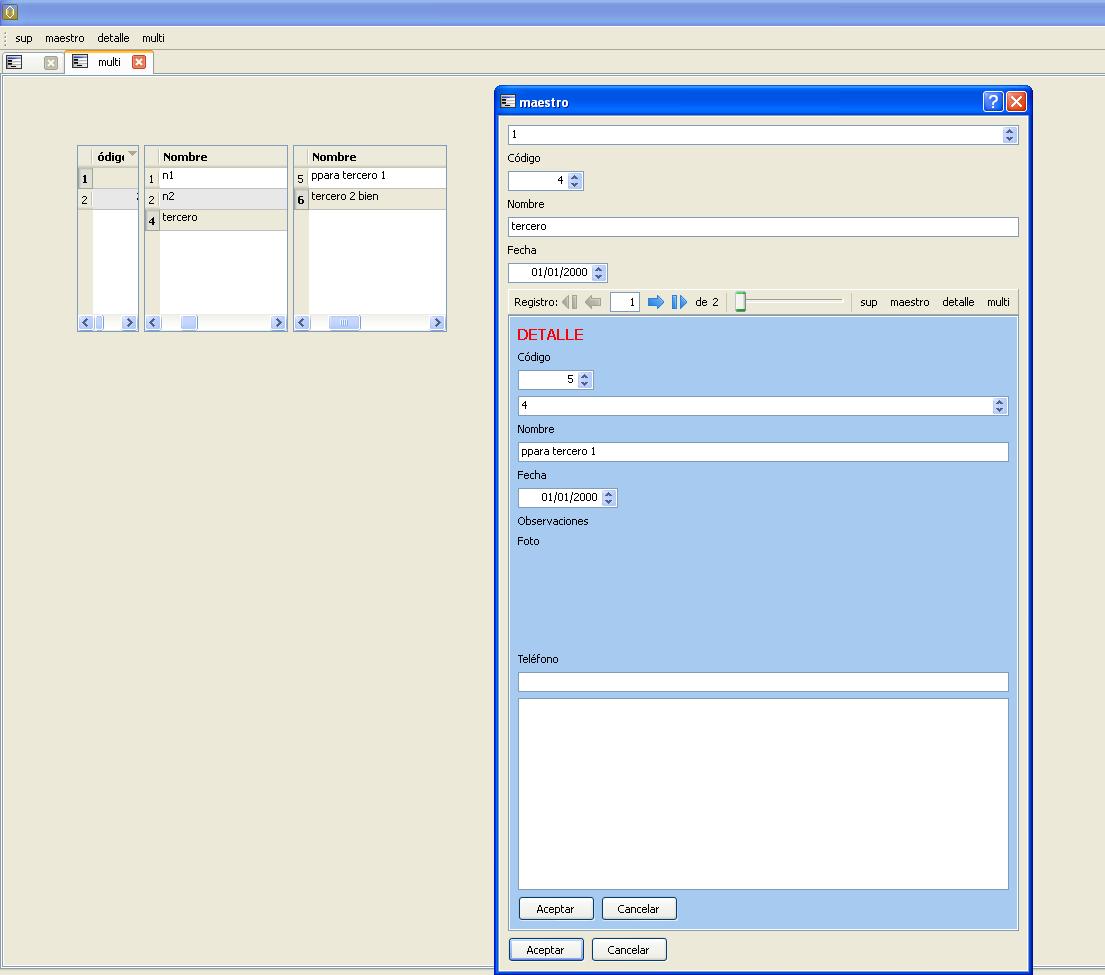The height and width of the screenshot is (975, 1105).
Task: Select row header 1 in the ódigo table
Action: pos(85,178)
